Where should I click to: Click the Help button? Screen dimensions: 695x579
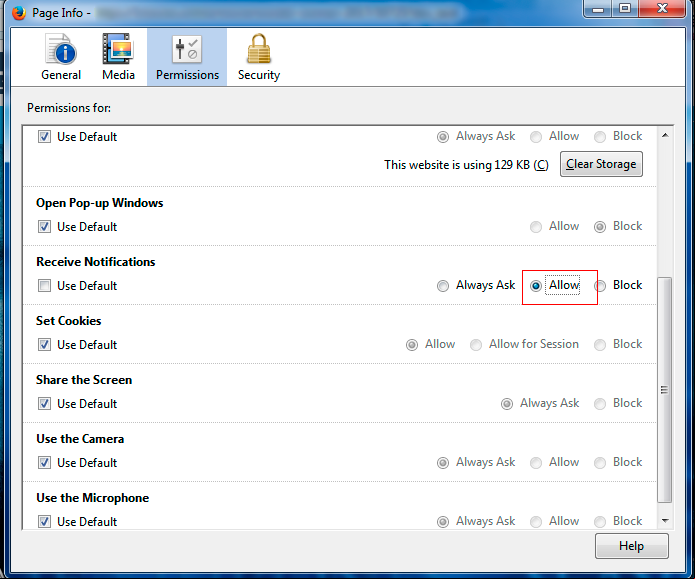632,546
